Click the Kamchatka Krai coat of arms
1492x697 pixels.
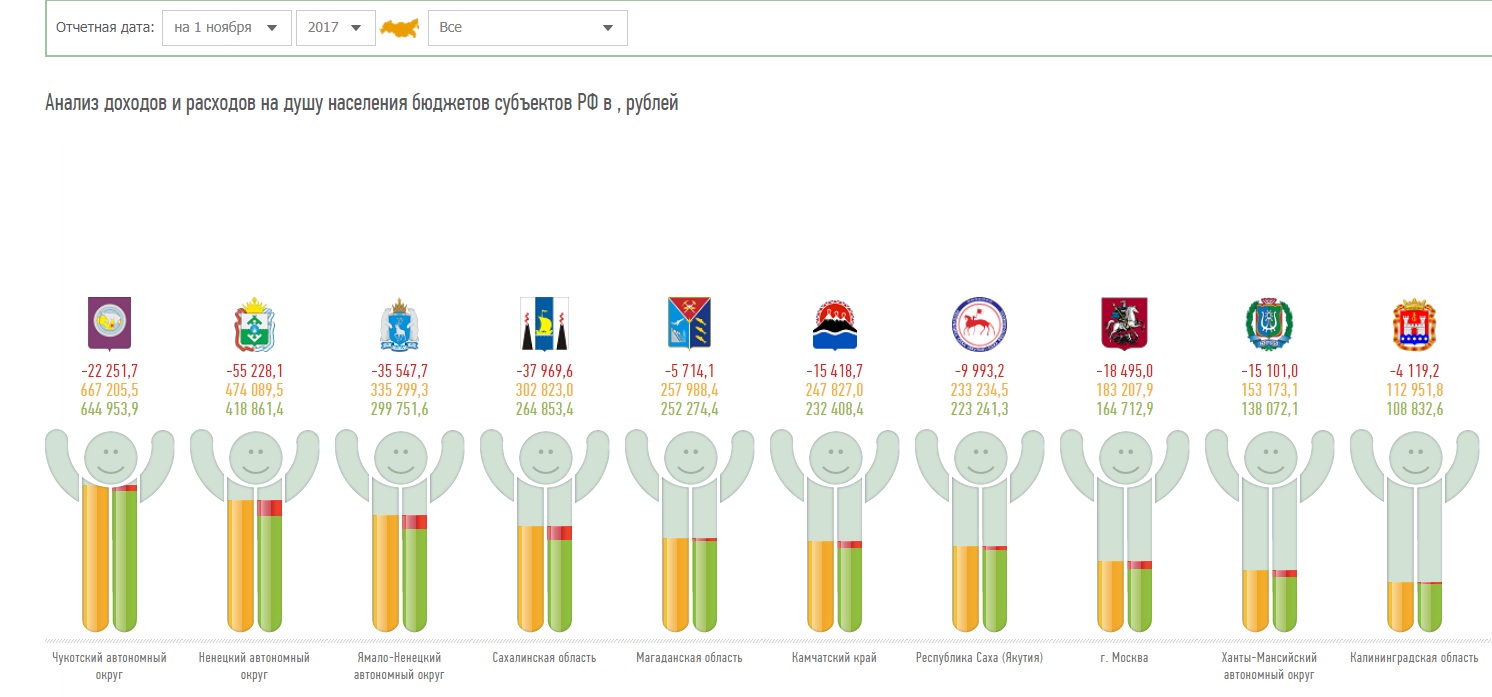(834, 322)
